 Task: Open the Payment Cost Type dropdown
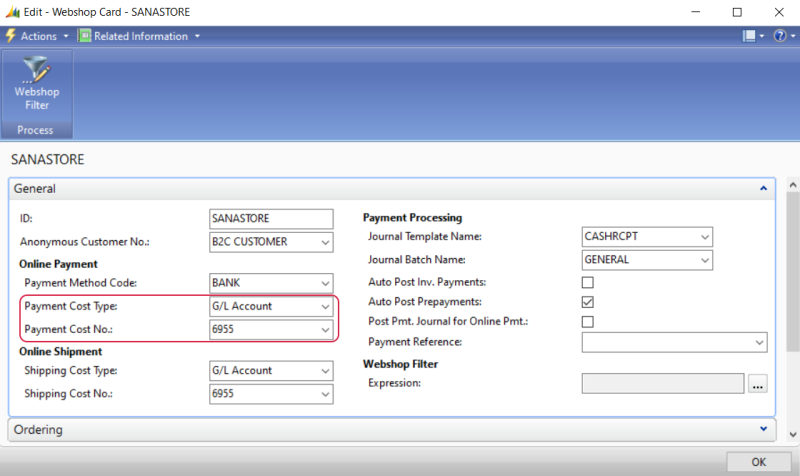(x=324, y=307)
